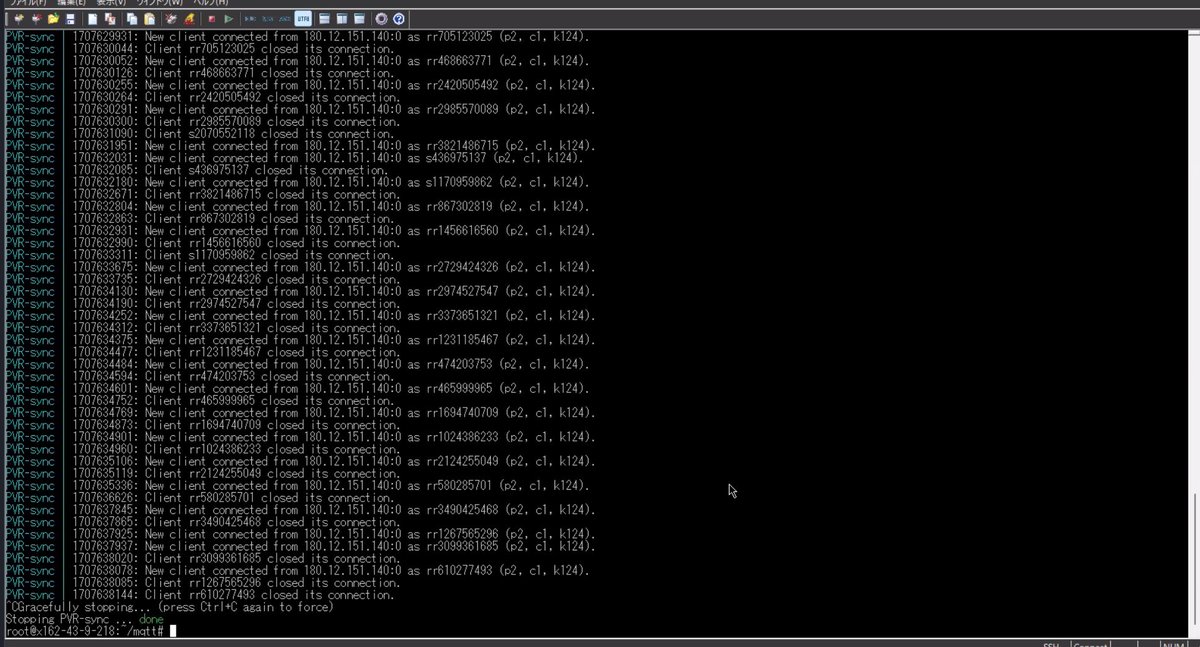The image size is (1200, 647).
Task: Open the ウィンドウ(W) menu
Action: pos(160,3)
